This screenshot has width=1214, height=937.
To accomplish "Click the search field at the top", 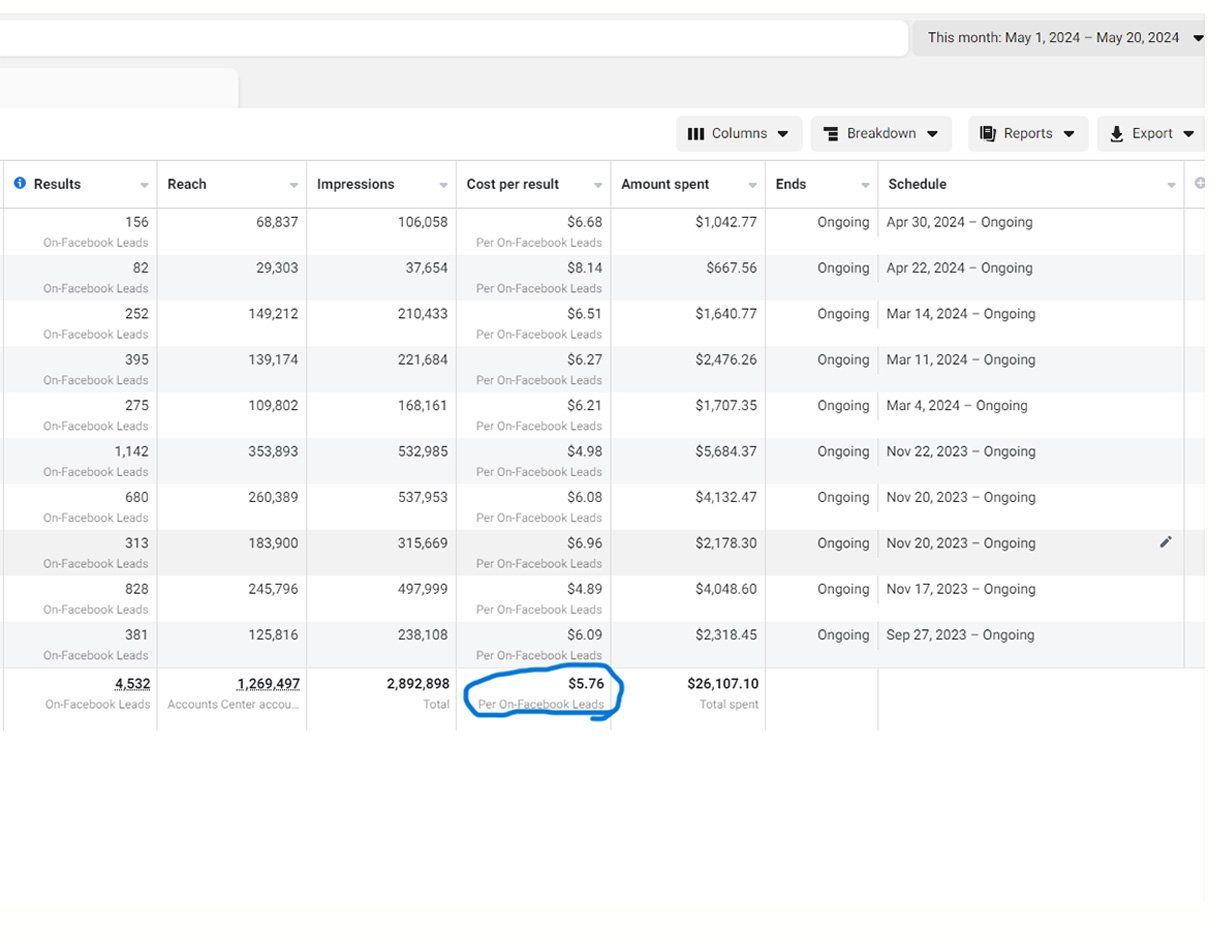I will (450, 38).
